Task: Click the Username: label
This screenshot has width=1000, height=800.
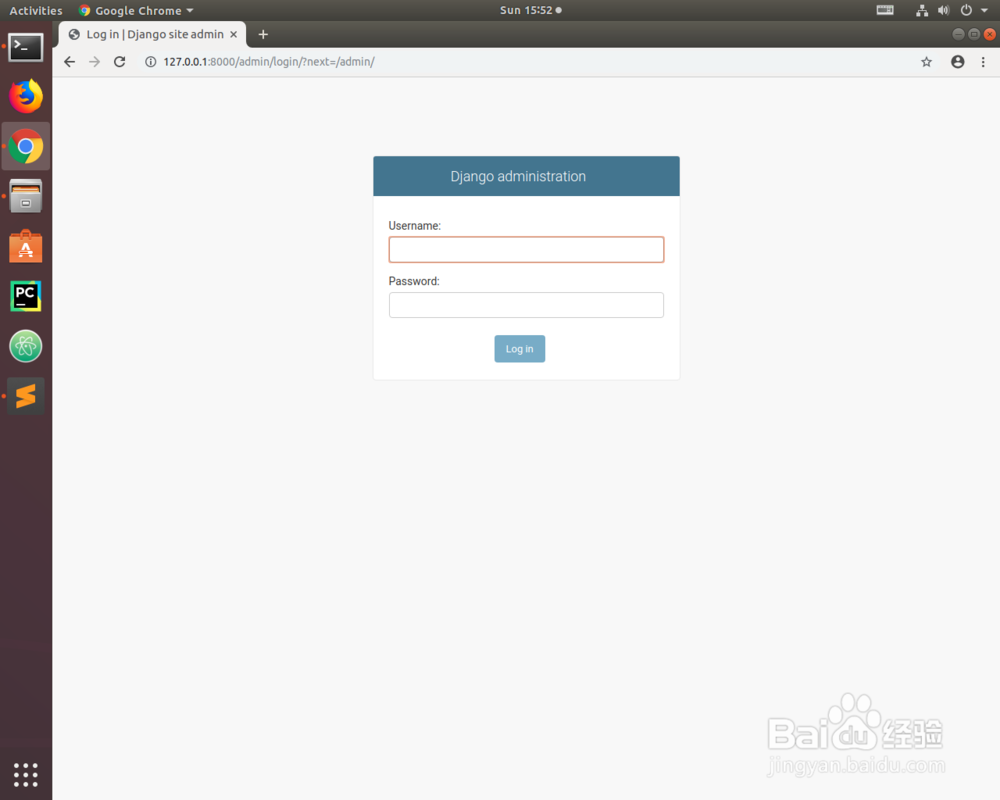Action: pos(415,226)
